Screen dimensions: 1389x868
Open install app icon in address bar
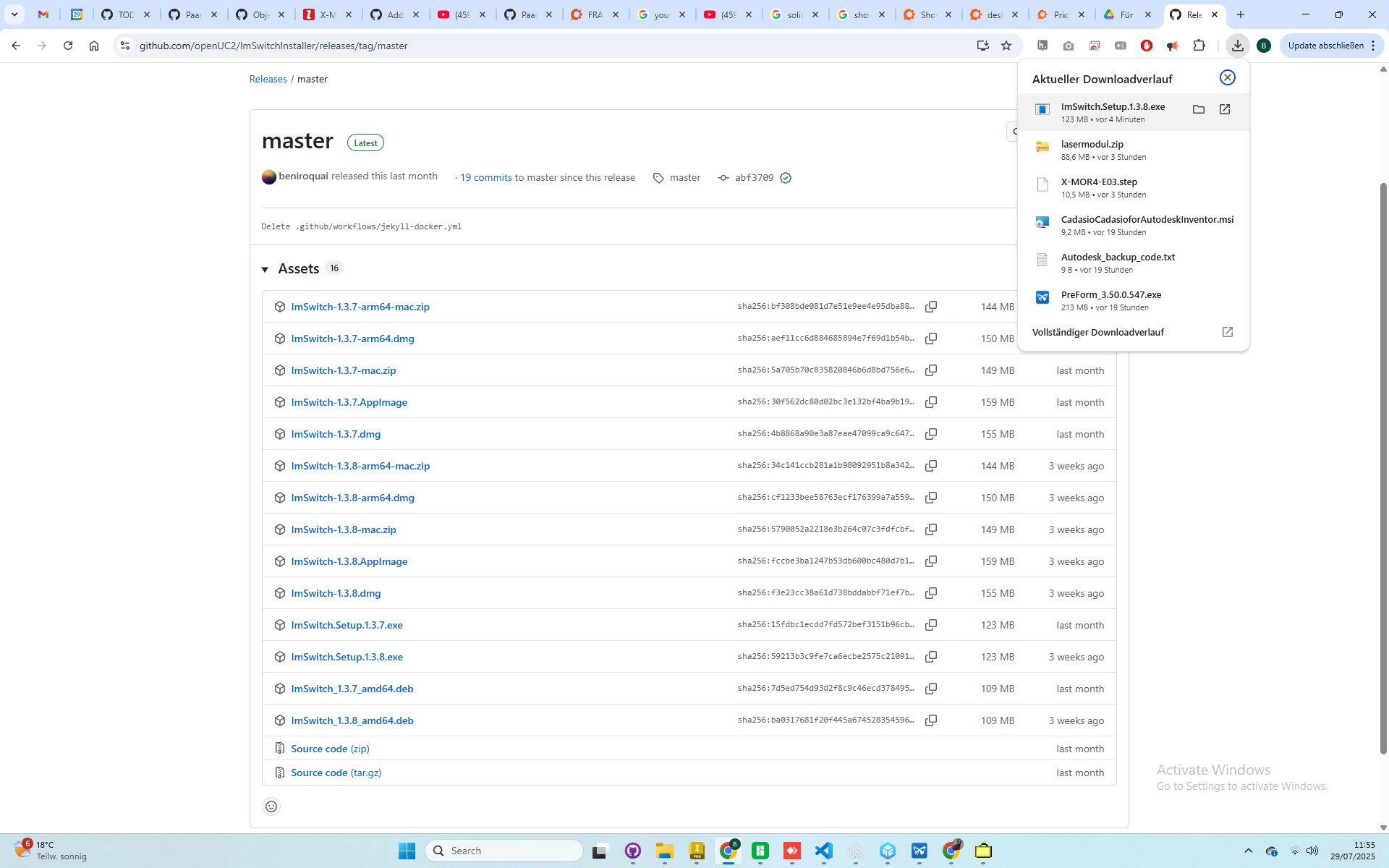coord(982,46)
